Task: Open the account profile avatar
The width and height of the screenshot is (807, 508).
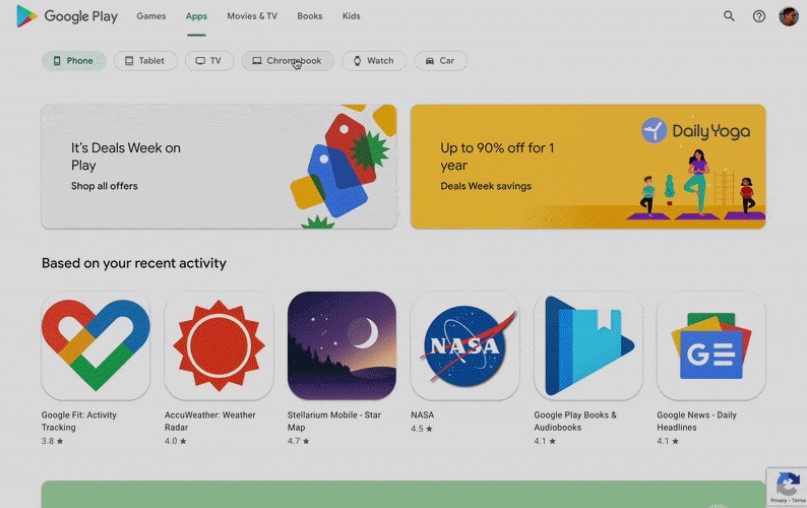Action: pos(788,16)
